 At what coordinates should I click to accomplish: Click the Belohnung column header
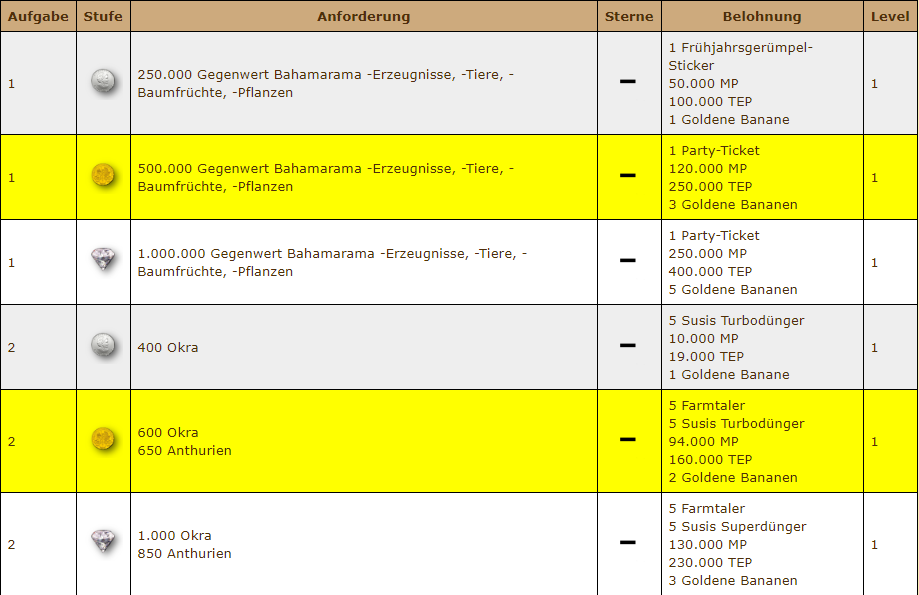[762, 16]
